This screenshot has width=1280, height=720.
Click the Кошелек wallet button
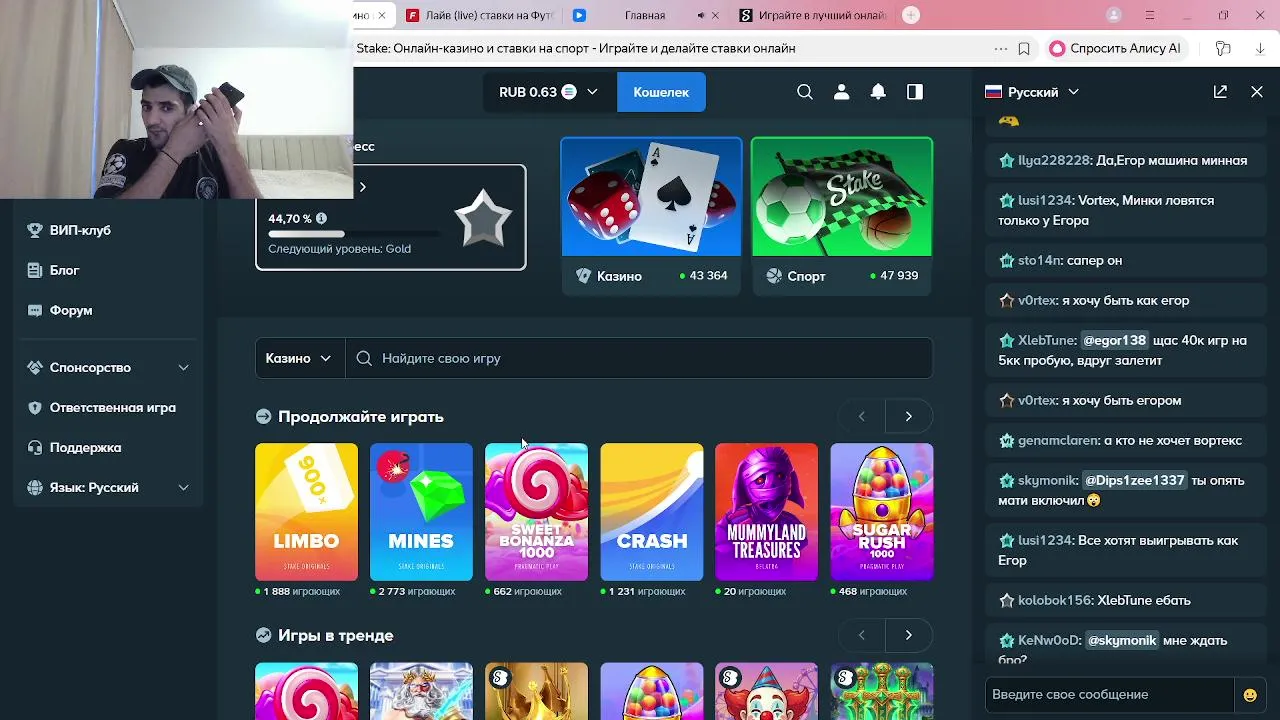661,92
